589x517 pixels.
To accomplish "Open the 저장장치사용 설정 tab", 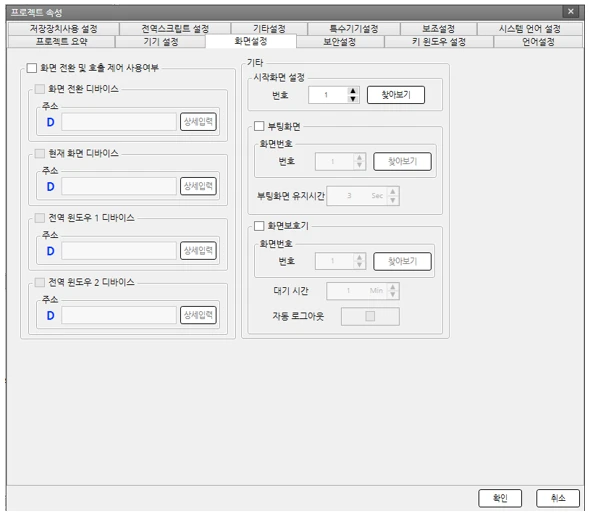I will 63,29.
